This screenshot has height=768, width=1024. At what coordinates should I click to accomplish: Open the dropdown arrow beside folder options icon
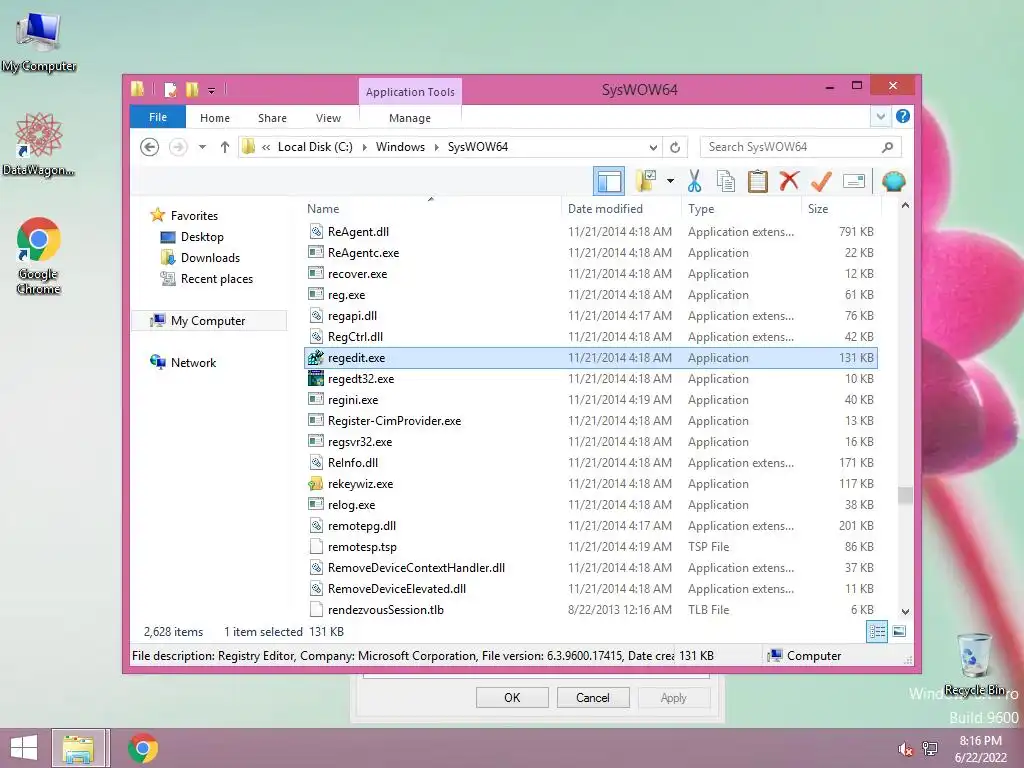pyautogui.click(x=670, y=181)
